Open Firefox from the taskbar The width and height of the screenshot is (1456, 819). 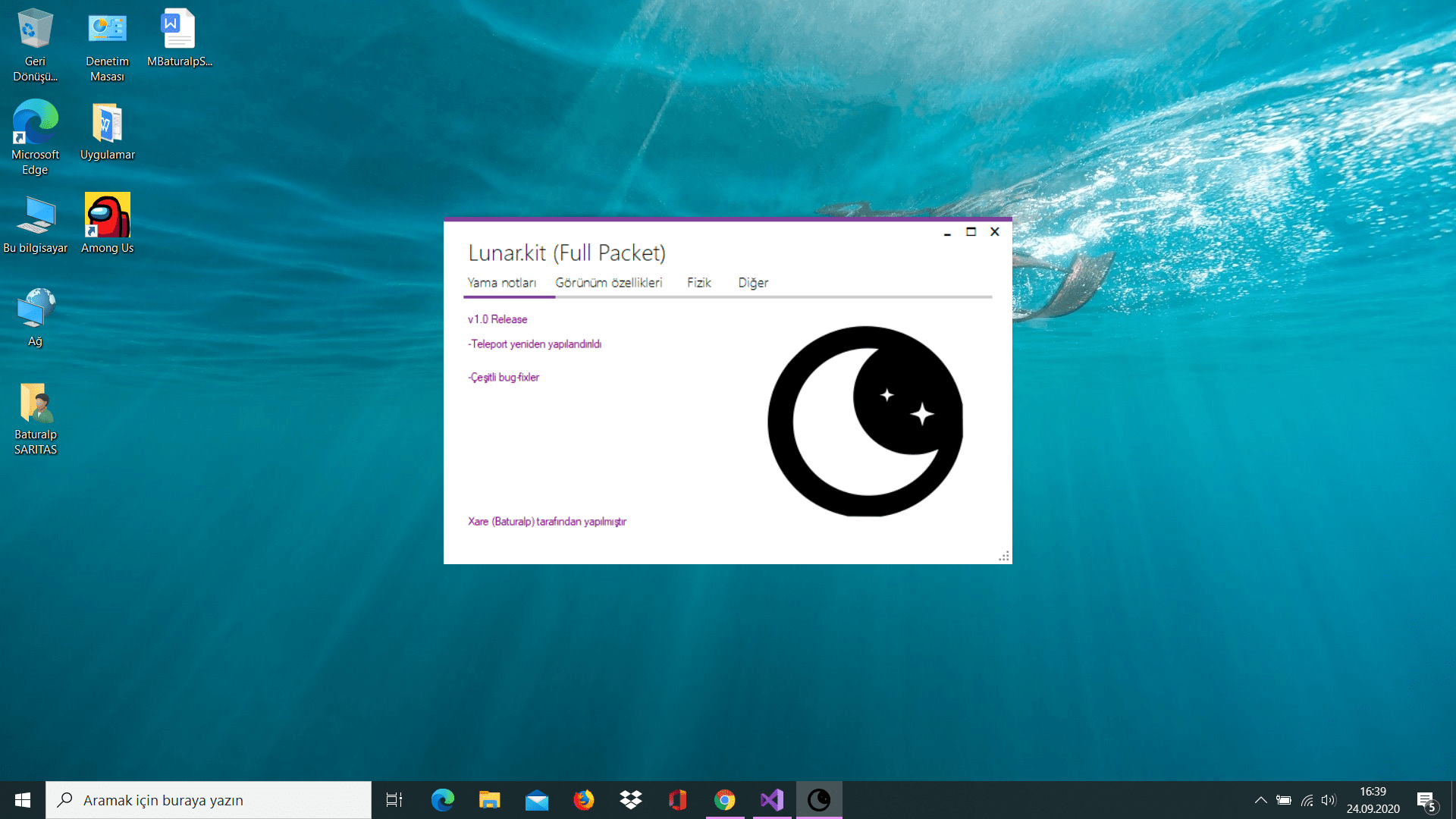tap(584, 800)
